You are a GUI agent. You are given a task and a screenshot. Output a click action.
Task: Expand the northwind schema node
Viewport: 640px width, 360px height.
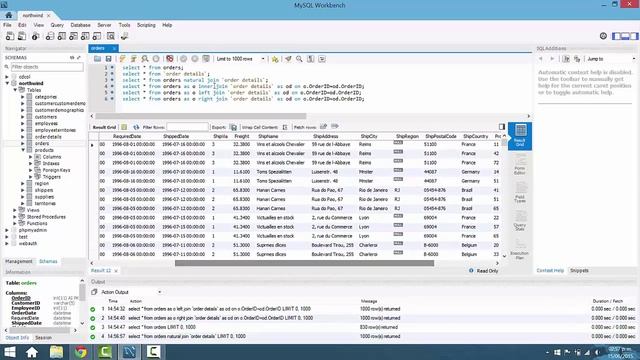point(7,83)
